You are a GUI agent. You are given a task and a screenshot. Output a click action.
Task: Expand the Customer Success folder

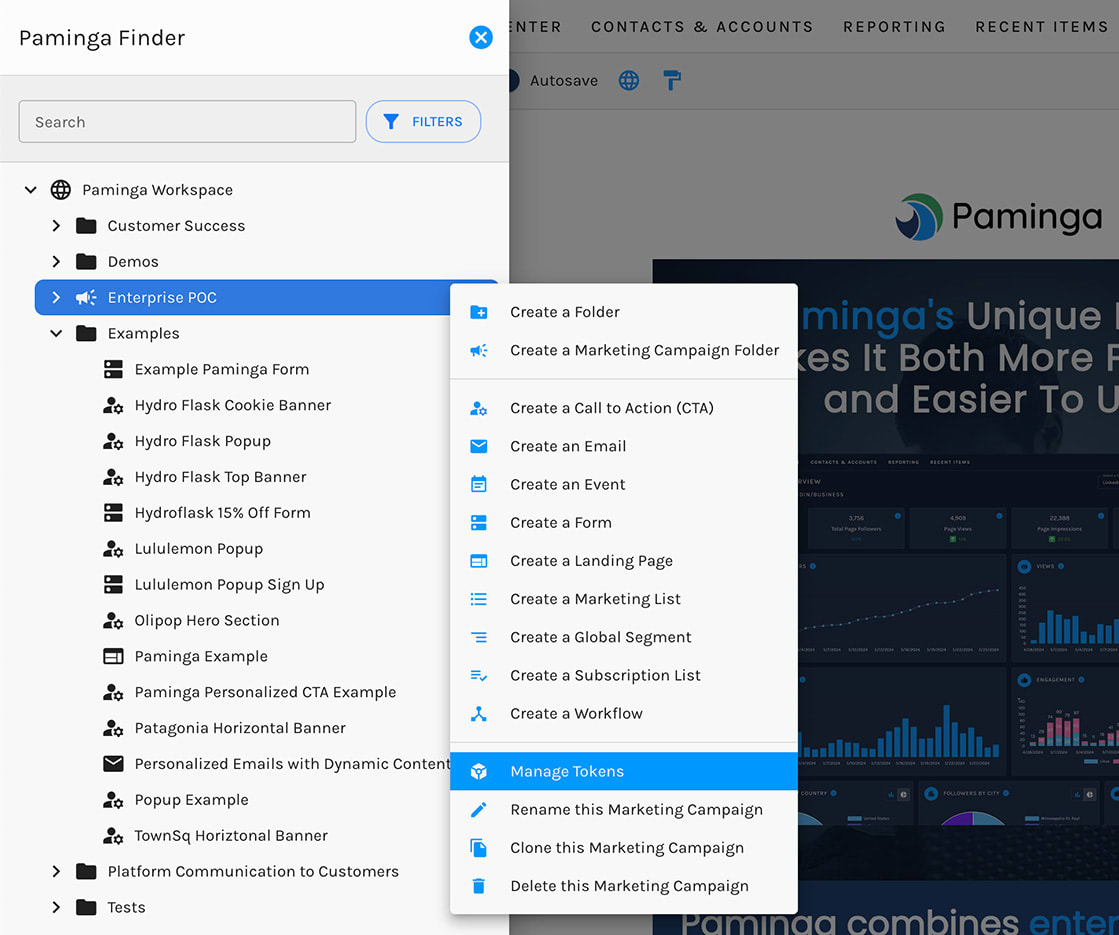coord(56,226)
